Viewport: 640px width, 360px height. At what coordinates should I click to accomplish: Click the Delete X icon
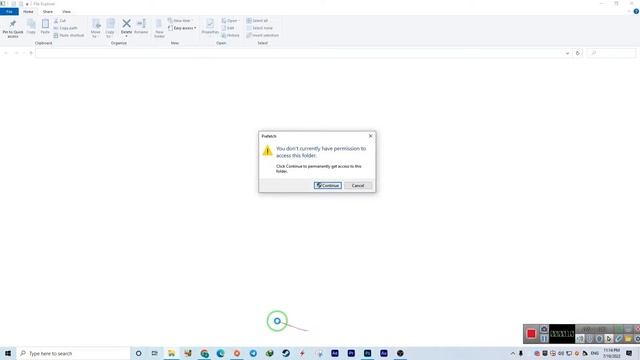(127, 24)
